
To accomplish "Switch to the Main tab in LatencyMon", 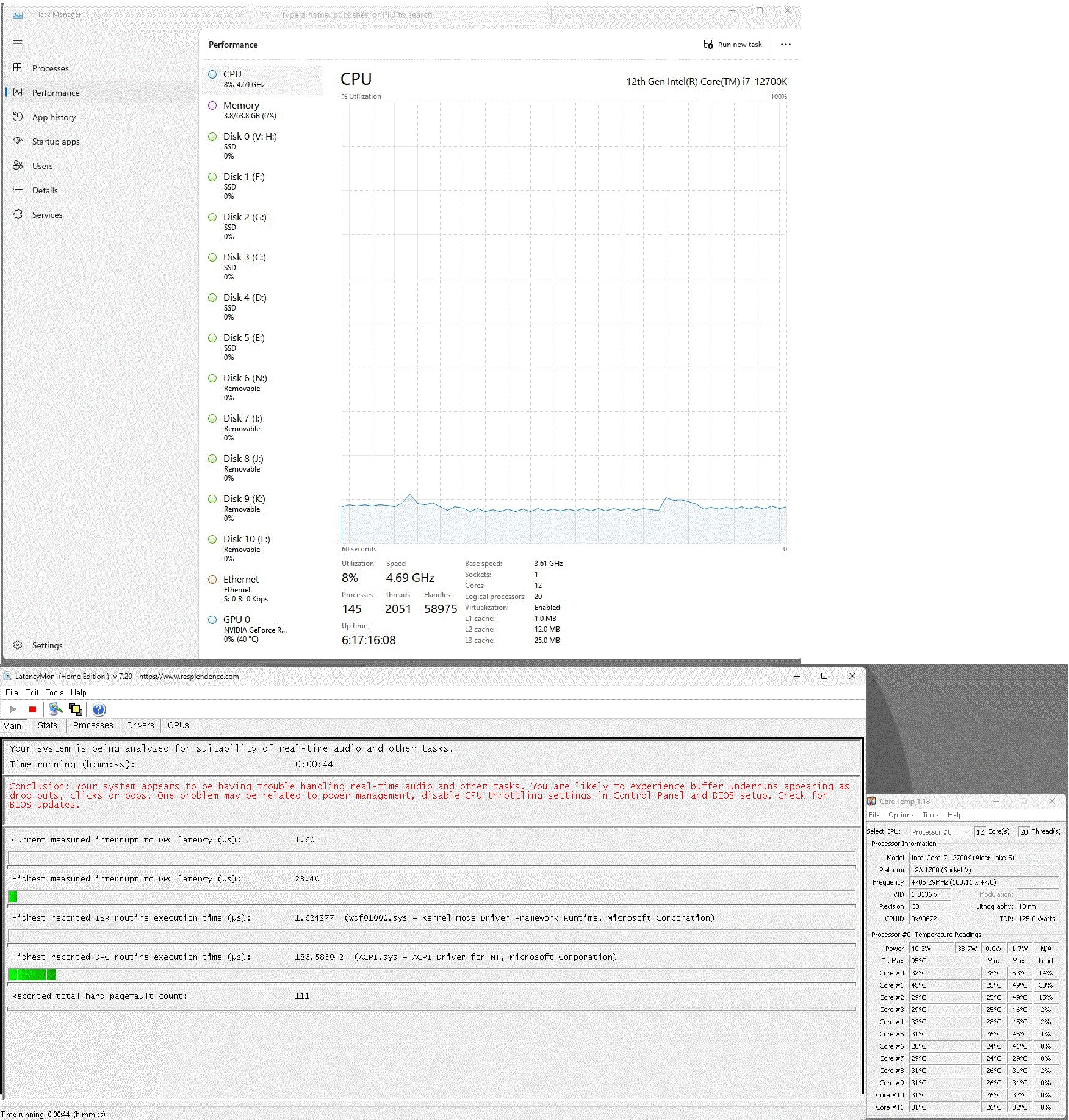I will click(x=12, y=726).
